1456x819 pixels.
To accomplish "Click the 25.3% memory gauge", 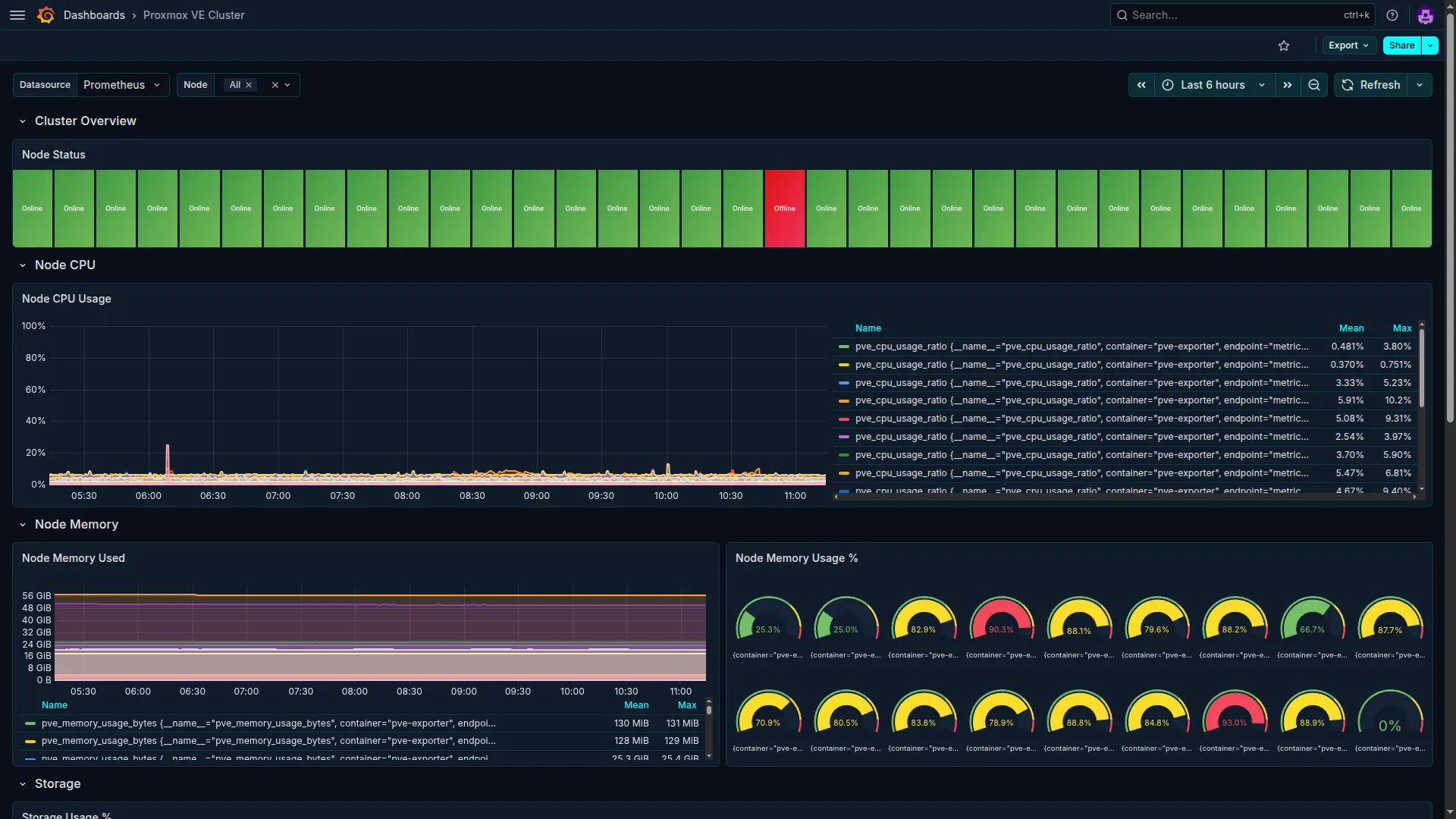I will 768,619.
